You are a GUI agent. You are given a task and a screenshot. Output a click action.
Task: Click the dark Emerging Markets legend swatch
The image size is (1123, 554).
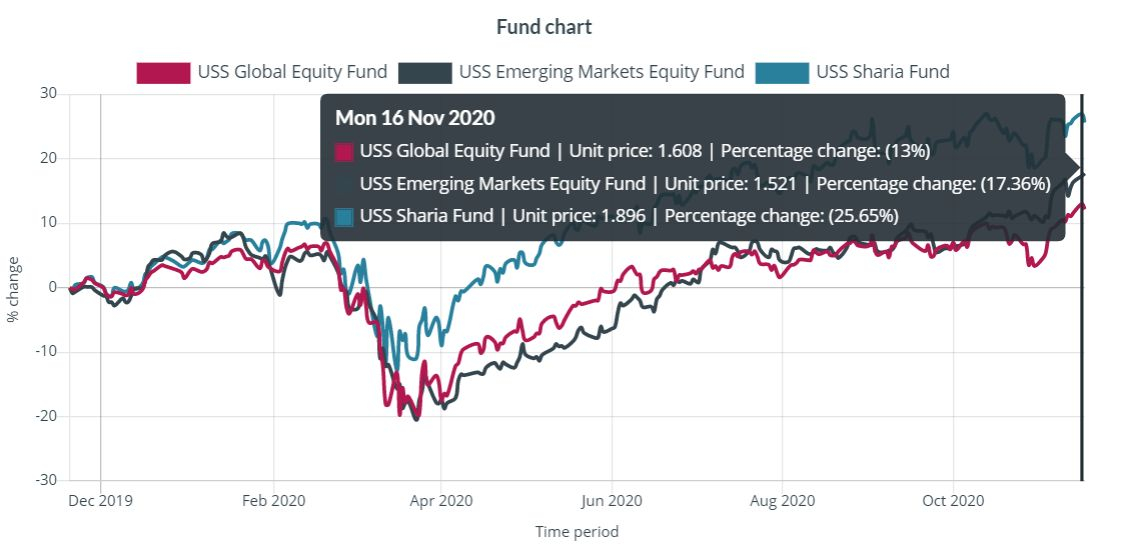click(424, 72)
